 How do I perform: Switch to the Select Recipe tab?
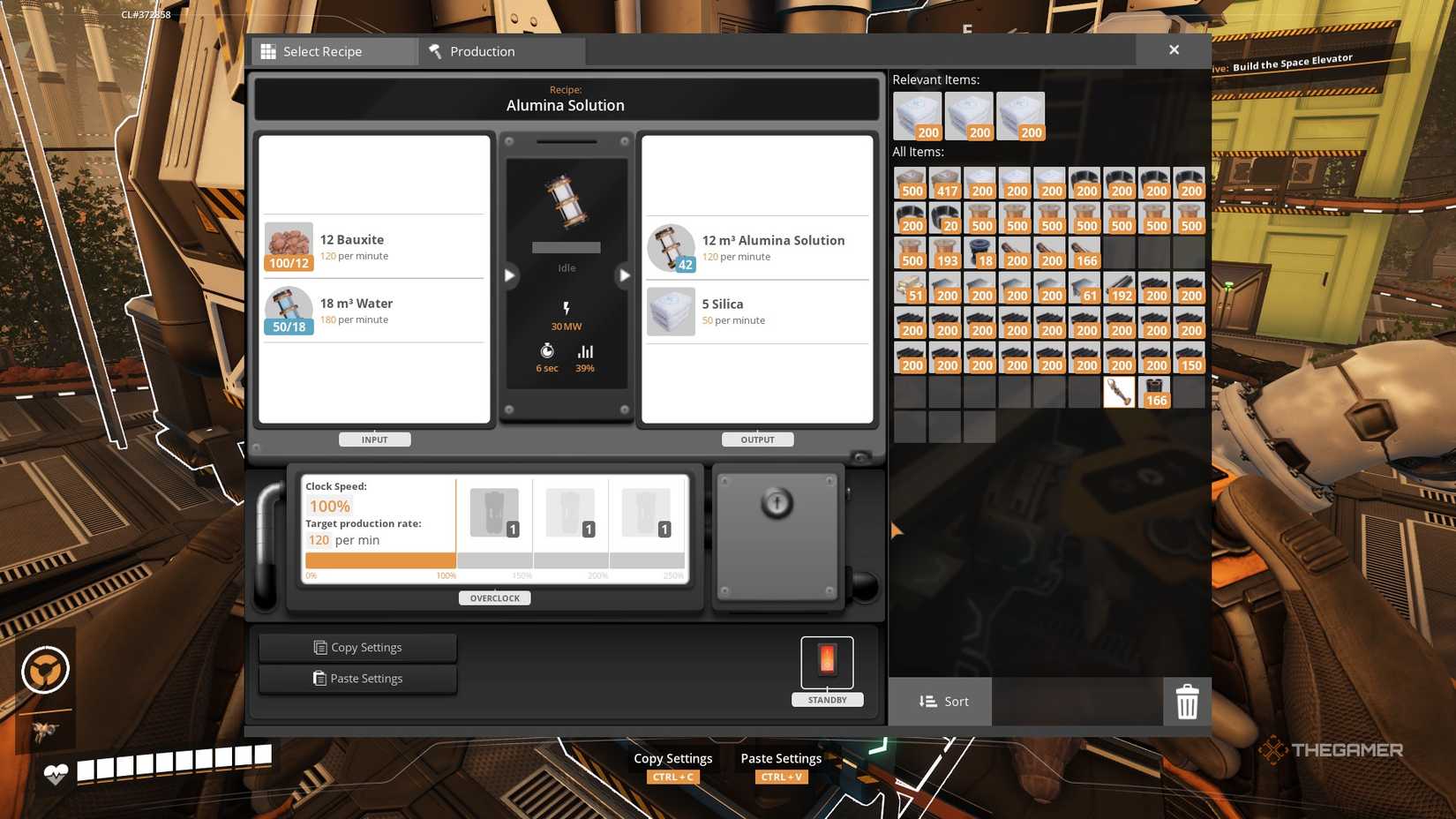334,51
